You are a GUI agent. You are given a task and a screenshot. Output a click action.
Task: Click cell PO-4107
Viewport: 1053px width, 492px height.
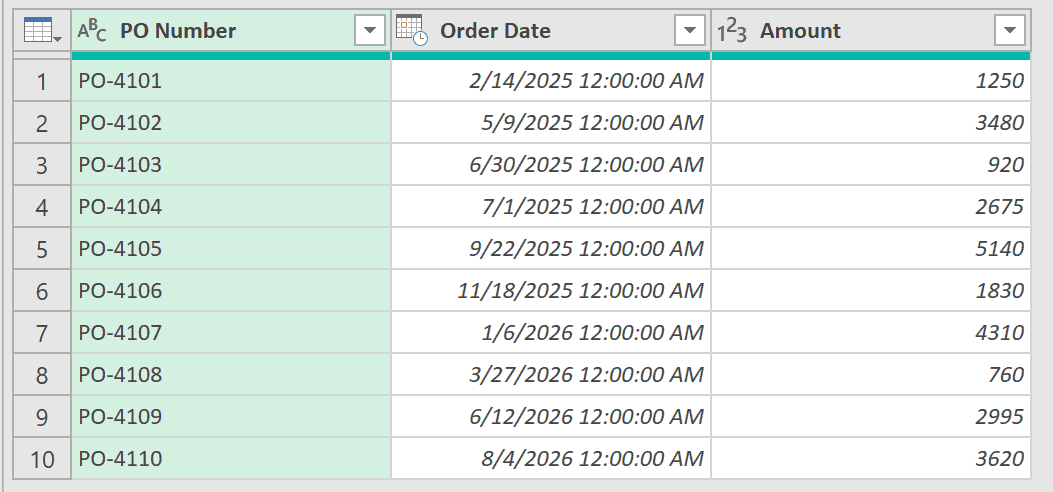(231, 332)
